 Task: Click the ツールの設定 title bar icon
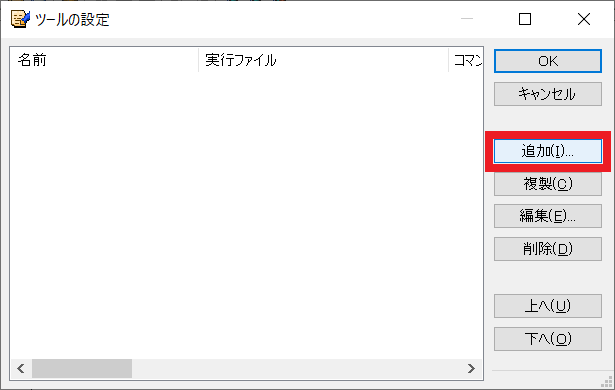click(20, 19)
